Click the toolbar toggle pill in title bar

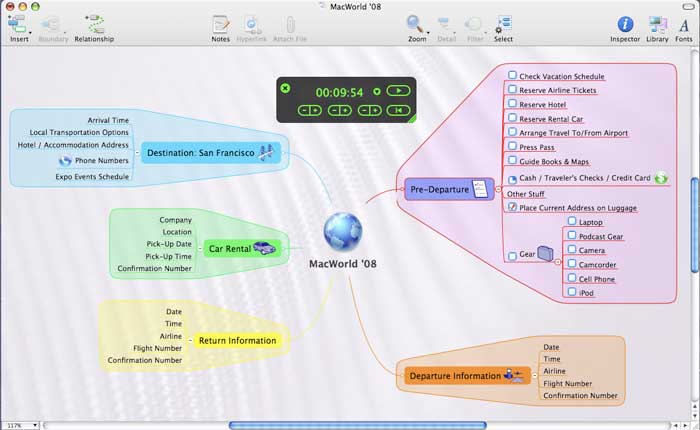pos(688,6)
